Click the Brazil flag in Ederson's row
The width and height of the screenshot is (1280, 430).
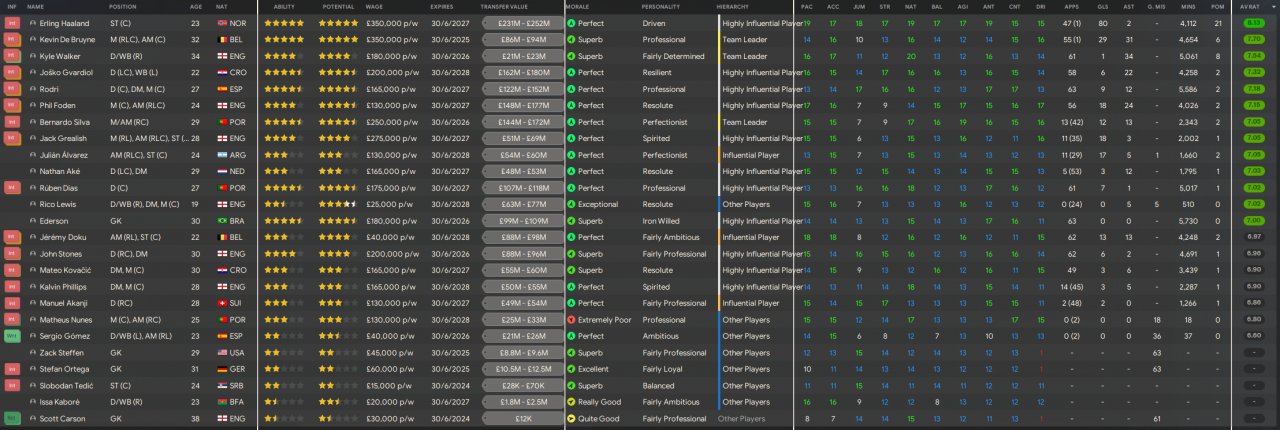click(222, 221)
